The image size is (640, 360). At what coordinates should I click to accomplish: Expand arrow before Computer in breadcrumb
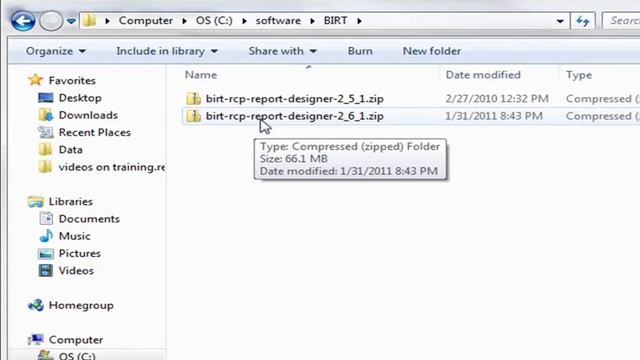[107, 21]
